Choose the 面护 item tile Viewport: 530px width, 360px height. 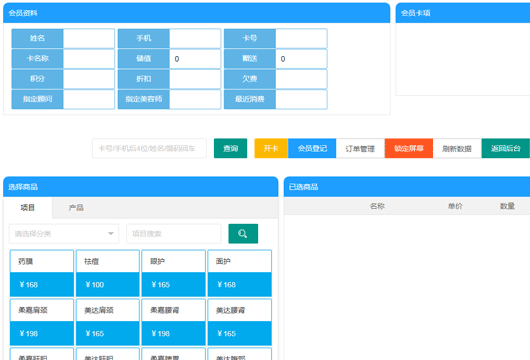pyautogui.click(x=240, y=273)
